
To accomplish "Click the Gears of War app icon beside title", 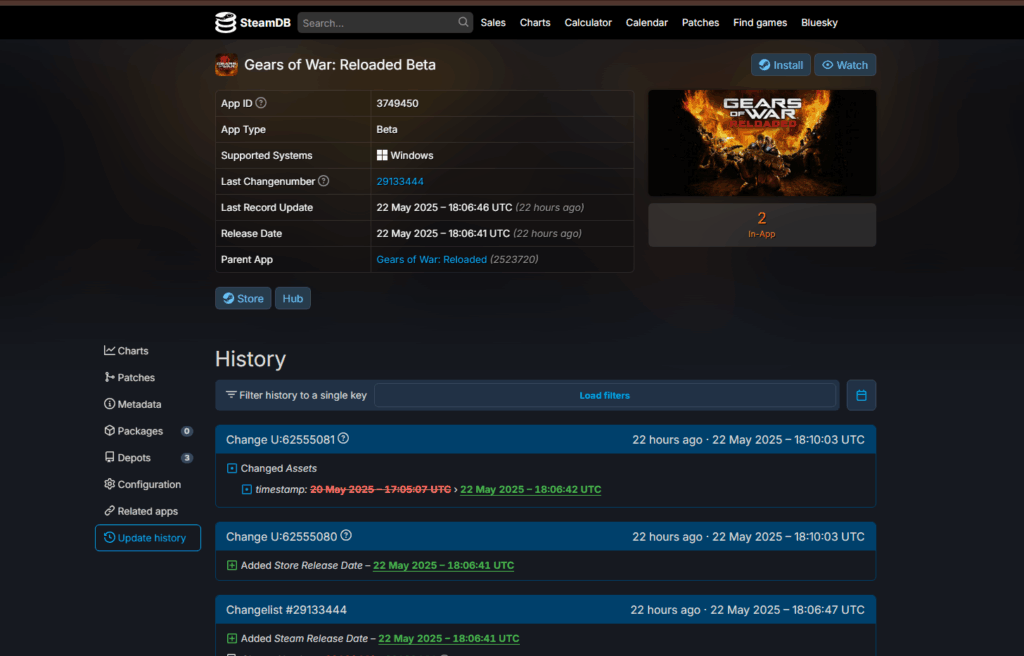I will coord(227,65).
